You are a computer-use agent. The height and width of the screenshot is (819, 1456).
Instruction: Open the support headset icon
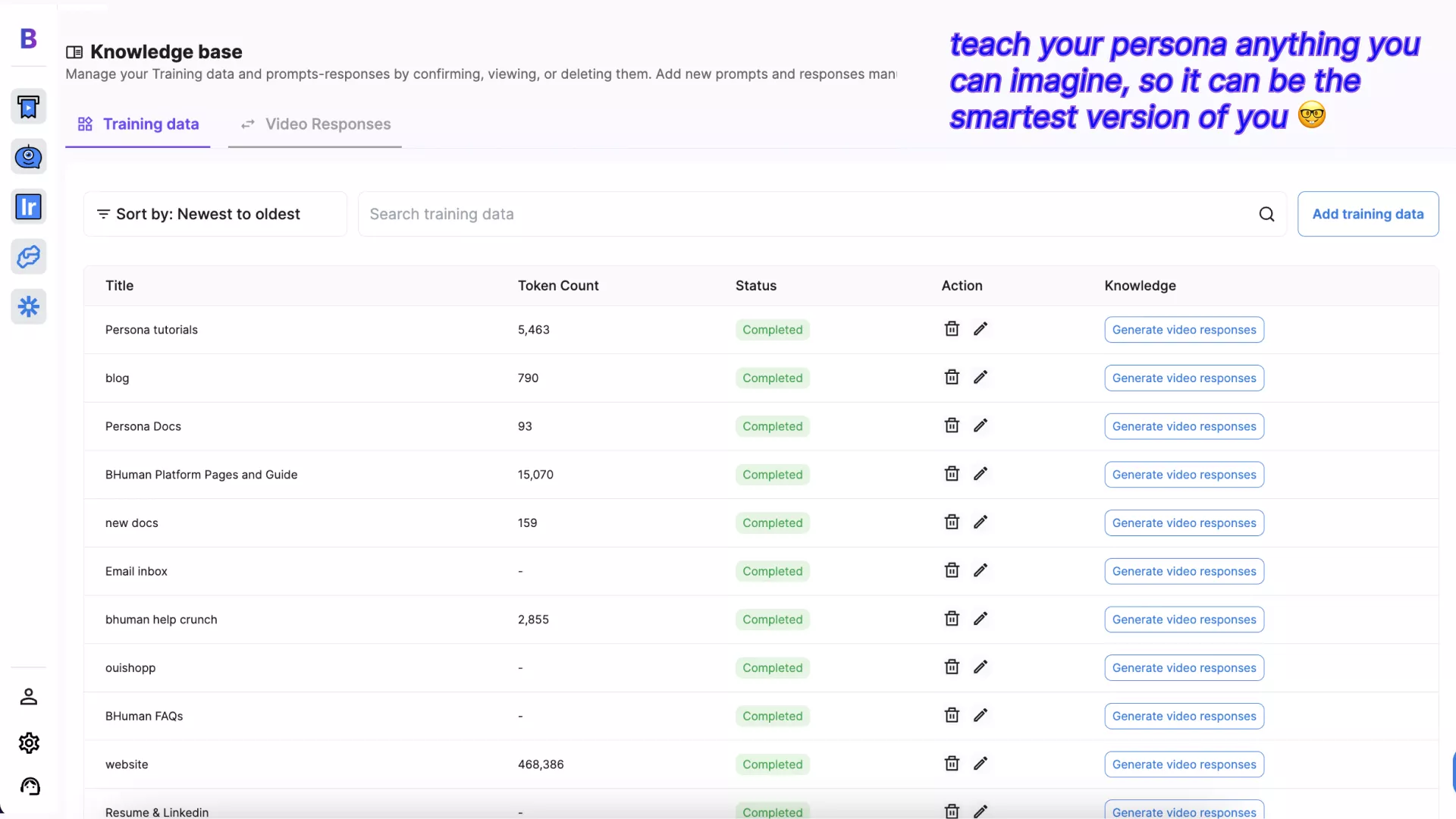point(30,786)
